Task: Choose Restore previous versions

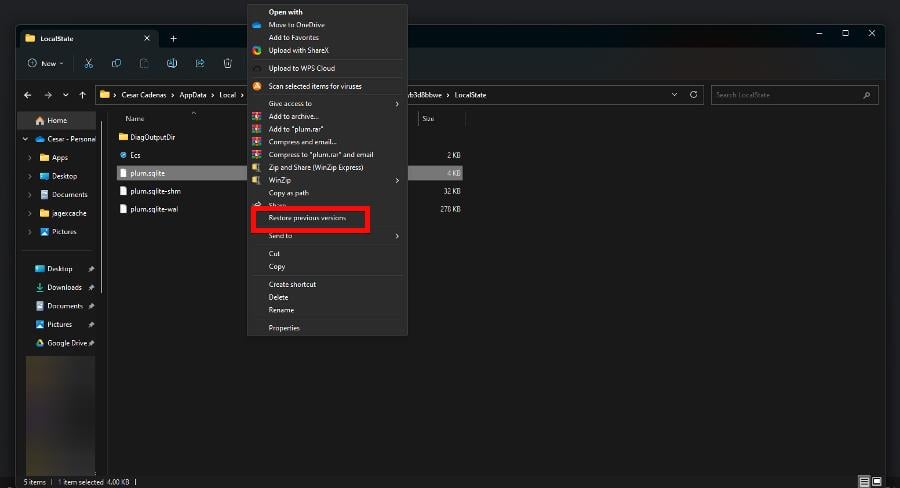Action: pyautogui.click(x=327, y=218)
